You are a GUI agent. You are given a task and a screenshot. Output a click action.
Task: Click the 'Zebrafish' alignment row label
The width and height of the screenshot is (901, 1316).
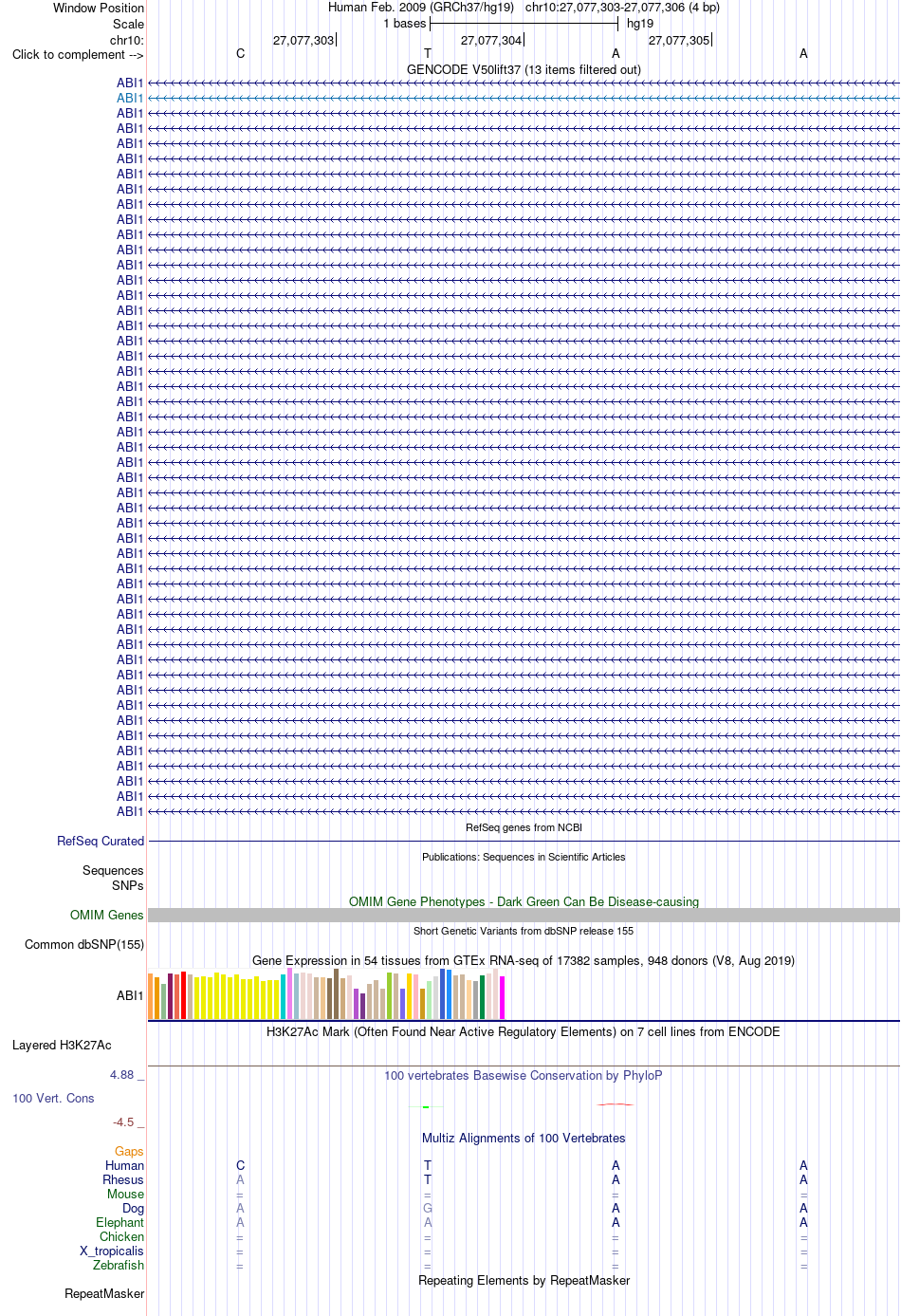coord(119,1265)
